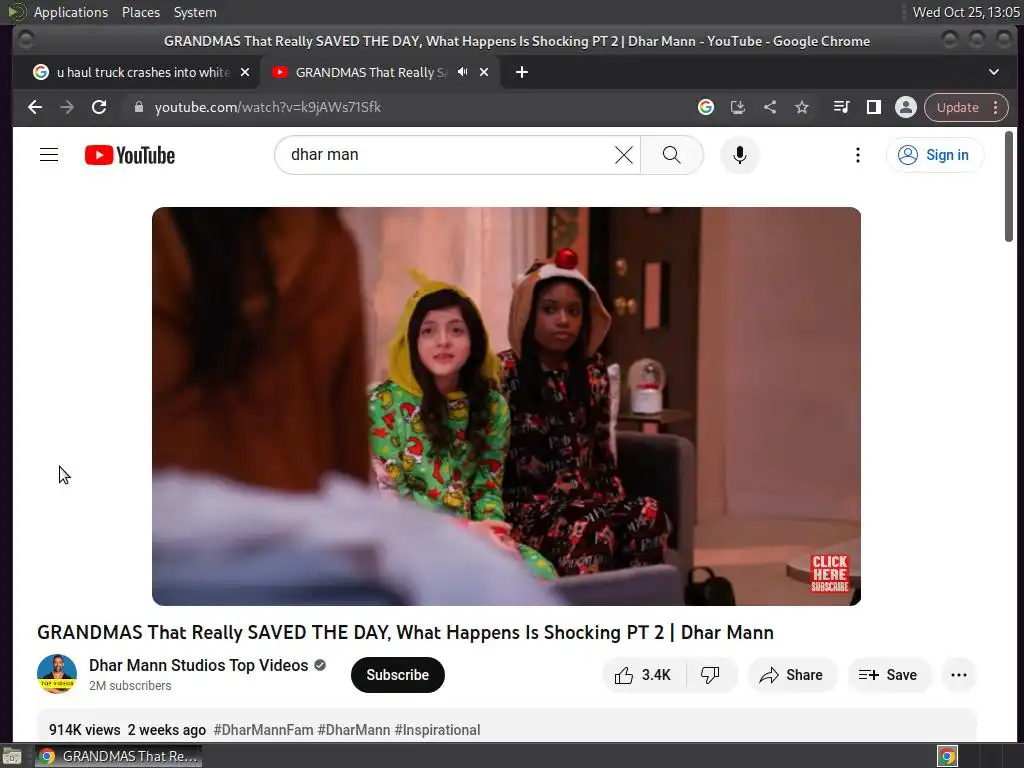Click the video title text
This screenshot has width=1024, height=768.
405,632
